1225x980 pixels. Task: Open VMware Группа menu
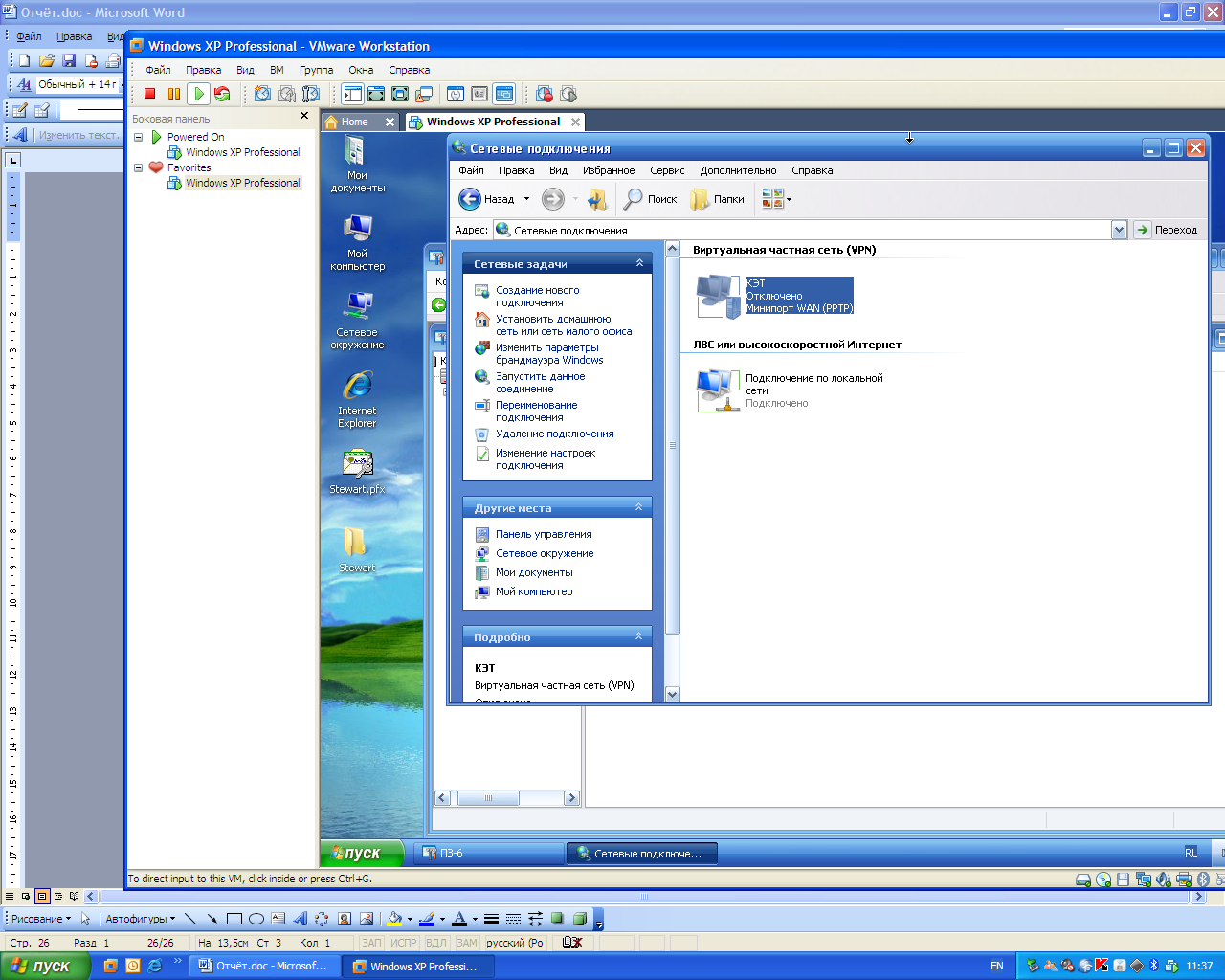316,70
